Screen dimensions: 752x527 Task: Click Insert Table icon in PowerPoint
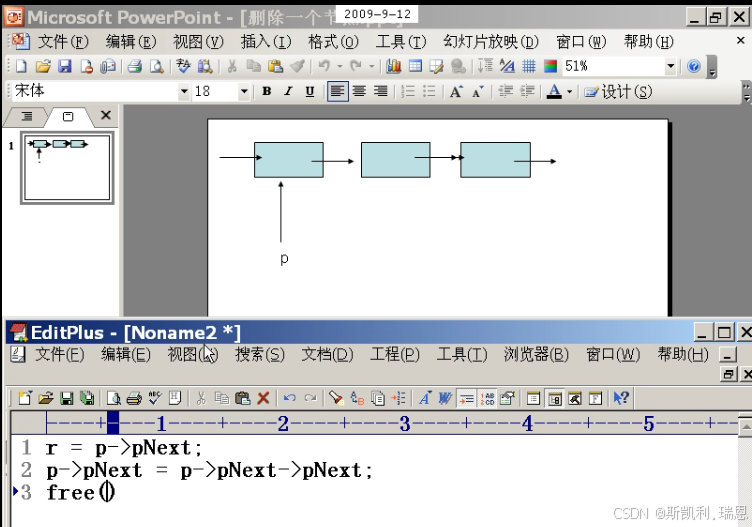point(415,66)
